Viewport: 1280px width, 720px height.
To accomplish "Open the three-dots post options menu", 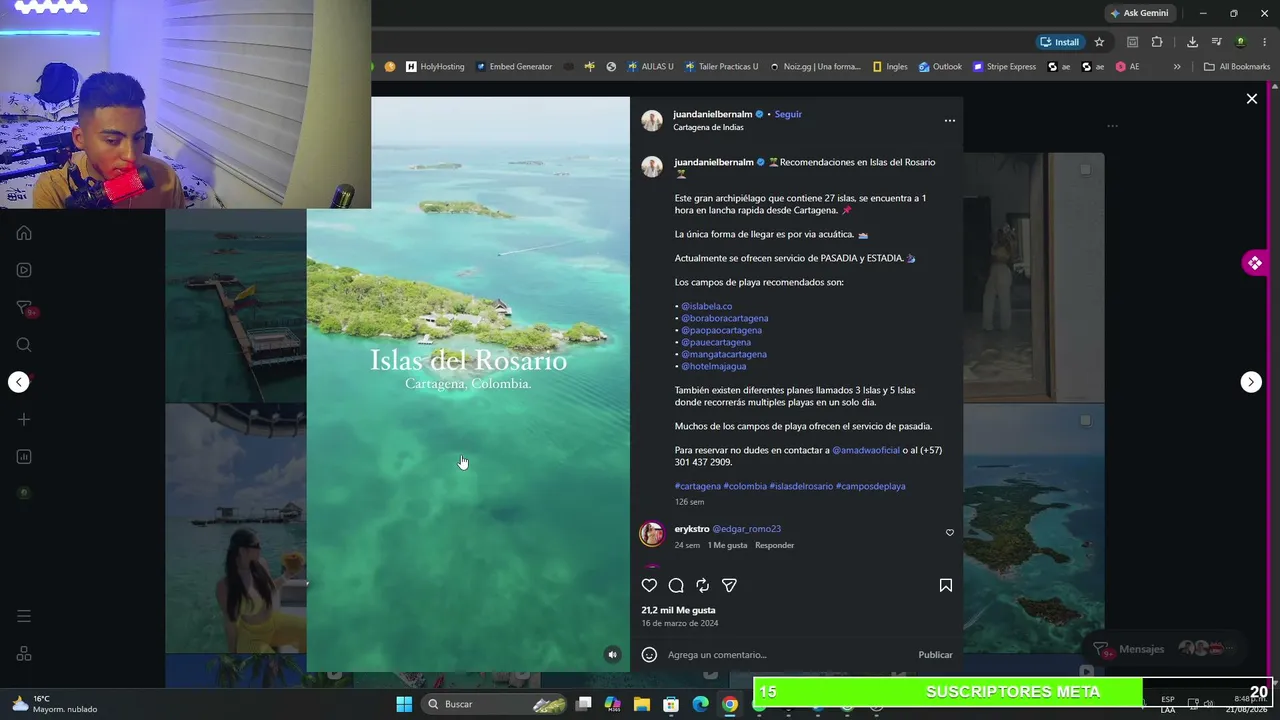I will pos(950,121).
